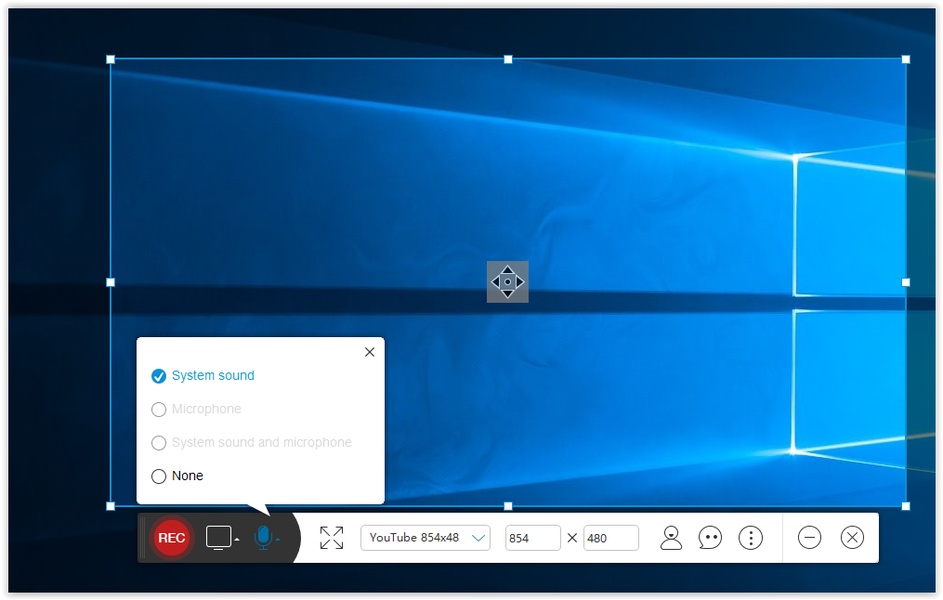This screenshot has width=943, height=600.
Task: Open the screen capture mode monitor icon
Action: (x=218, y=537)
